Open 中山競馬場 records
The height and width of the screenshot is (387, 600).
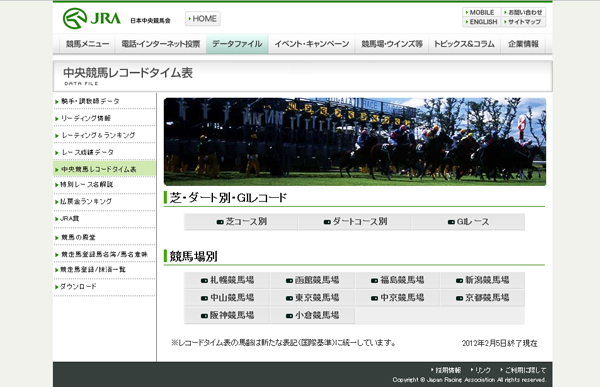click(227, 298)
